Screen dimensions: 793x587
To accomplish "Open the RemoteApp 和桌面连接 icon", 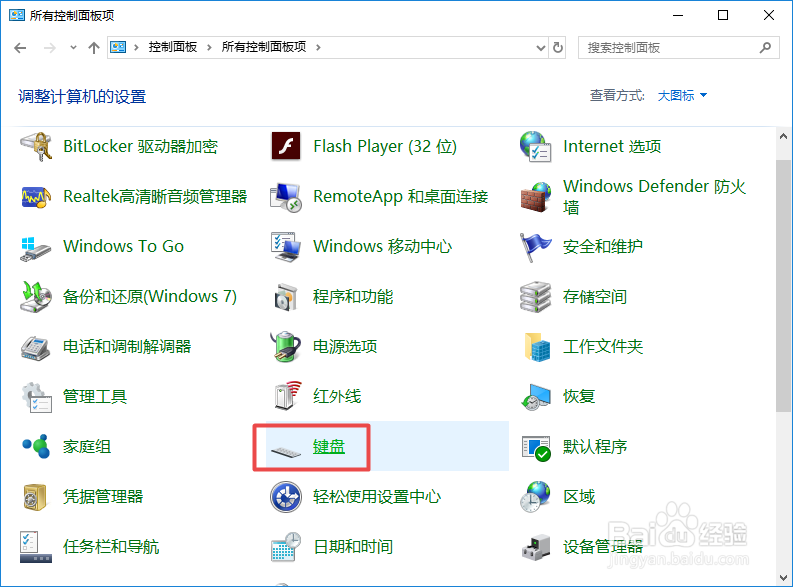I will tap(286, 197).
